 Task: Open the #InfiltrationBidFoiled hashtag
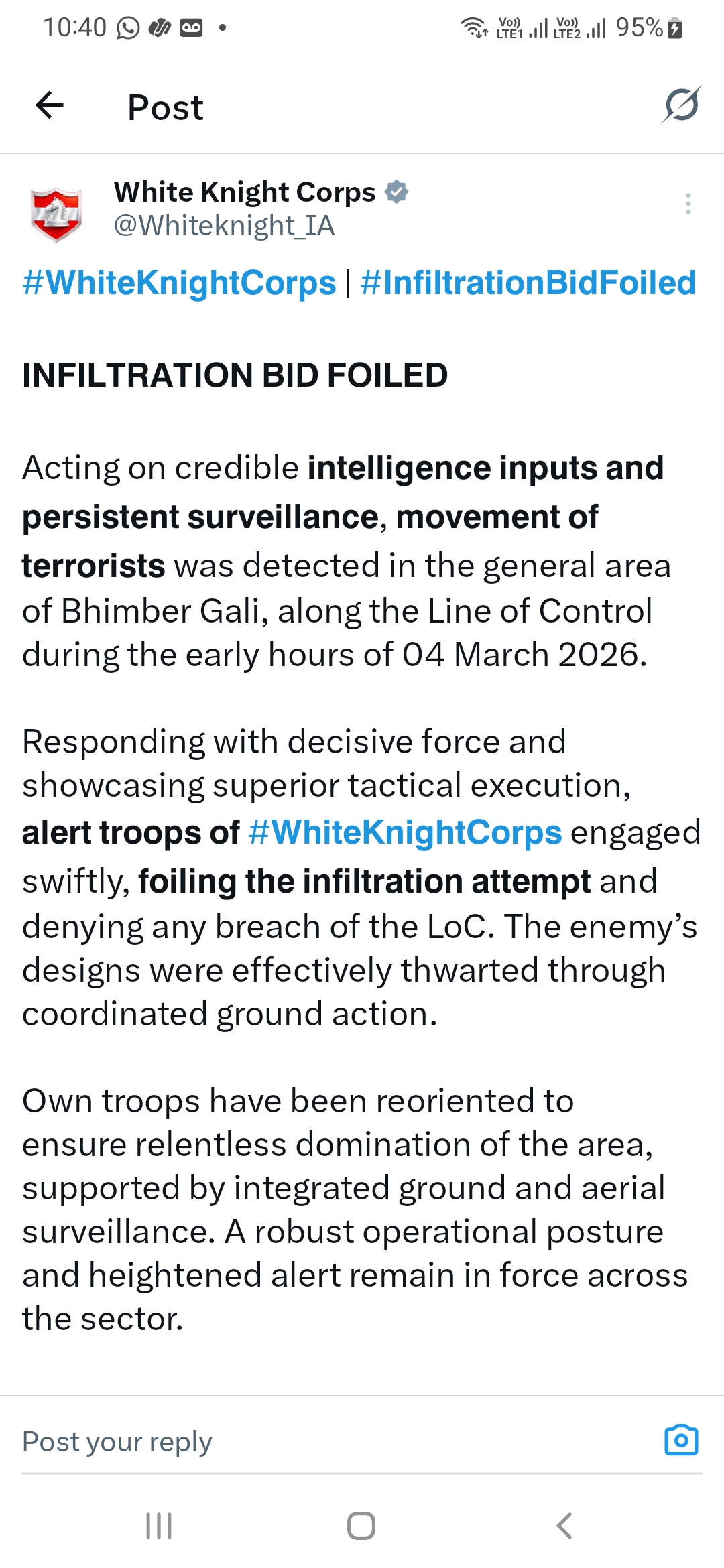coord(528,283)
